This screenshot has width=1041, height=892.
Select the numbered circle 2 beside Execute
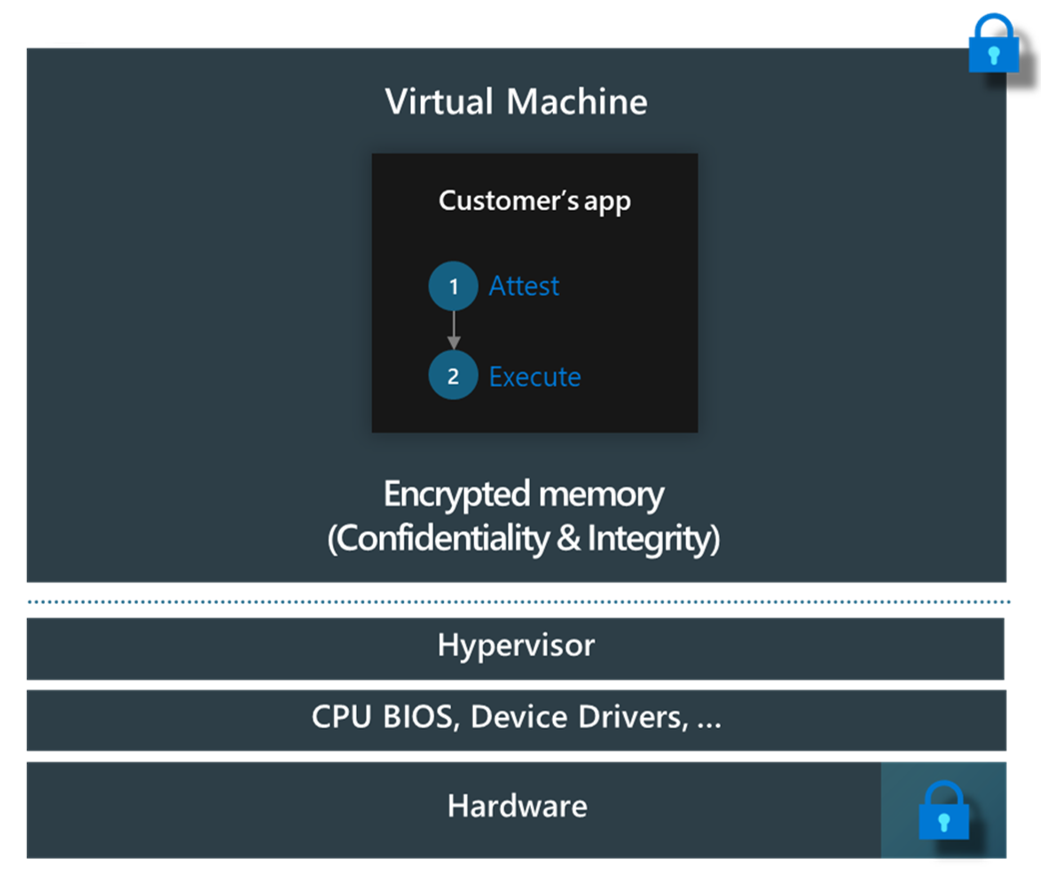pos(453,376)
